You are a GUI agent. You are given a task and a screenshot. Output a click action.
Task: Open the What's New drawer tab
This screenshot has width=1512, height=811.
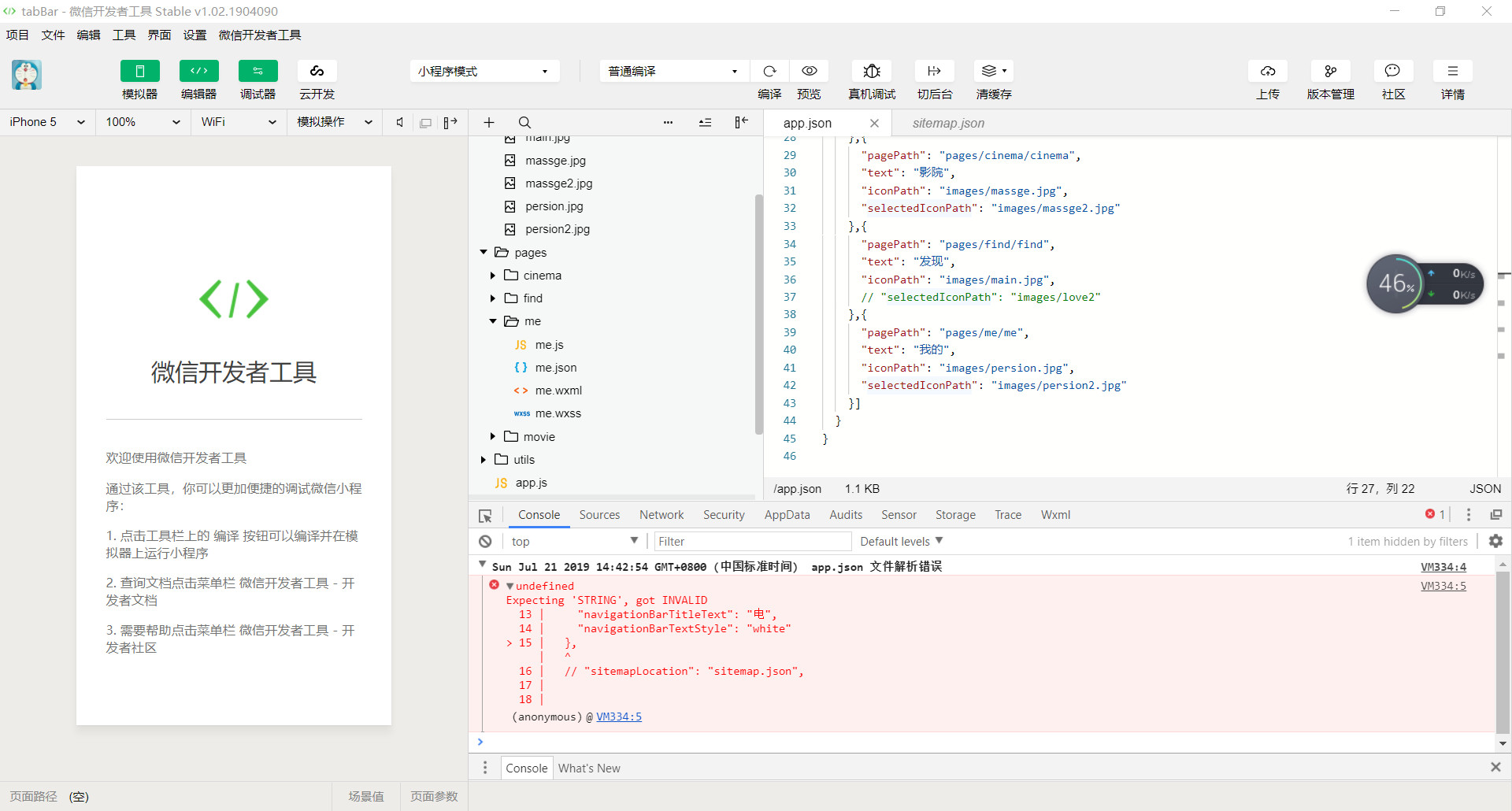[x=589, y=768]
